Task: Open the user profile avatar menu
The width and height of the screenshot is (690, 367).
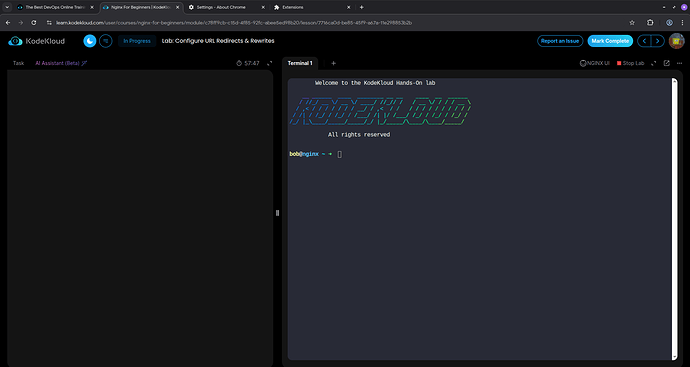Action: pyautogui.click(x=676, y=41)
